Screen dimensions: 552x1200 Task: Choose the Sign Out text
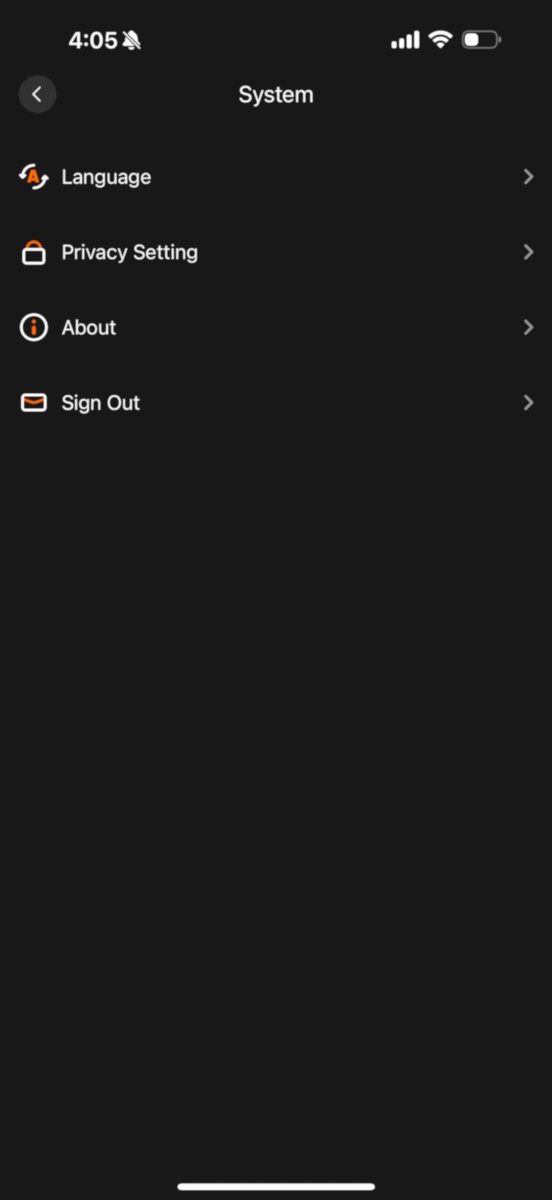[101, 403]
